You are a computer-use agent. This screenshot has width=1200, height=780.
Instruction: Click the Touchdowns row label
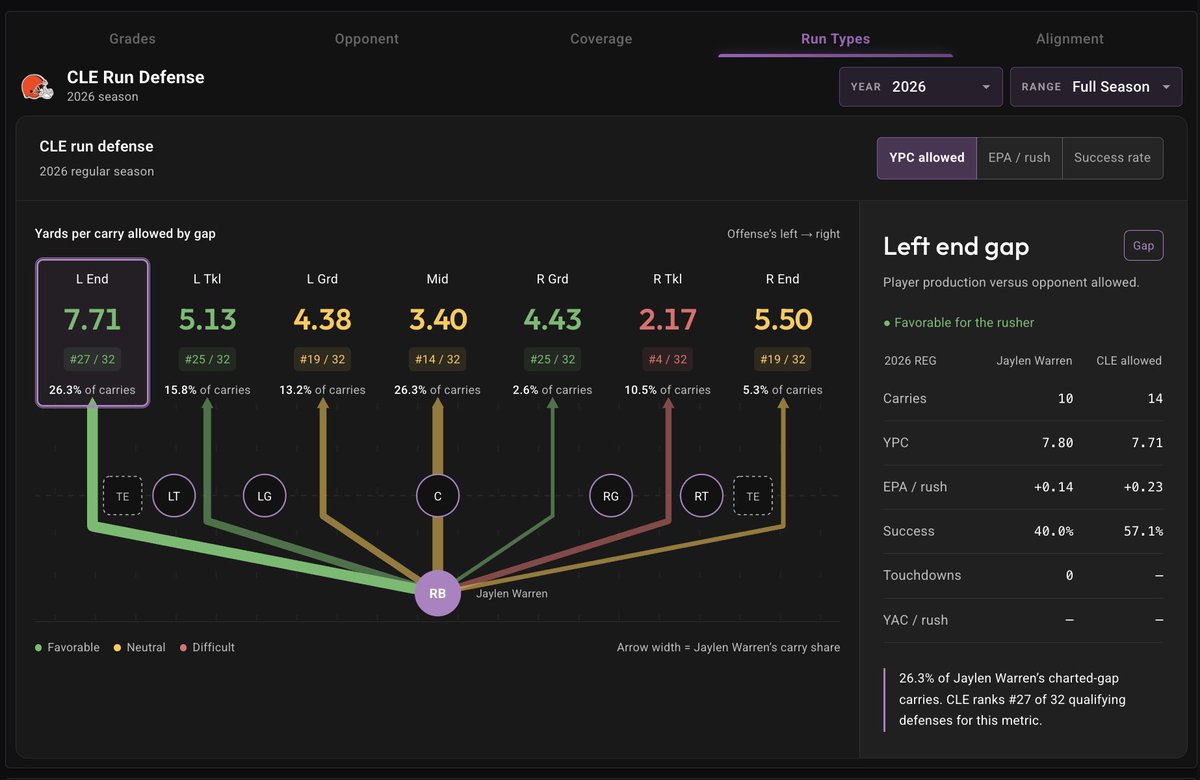point(922,575)
